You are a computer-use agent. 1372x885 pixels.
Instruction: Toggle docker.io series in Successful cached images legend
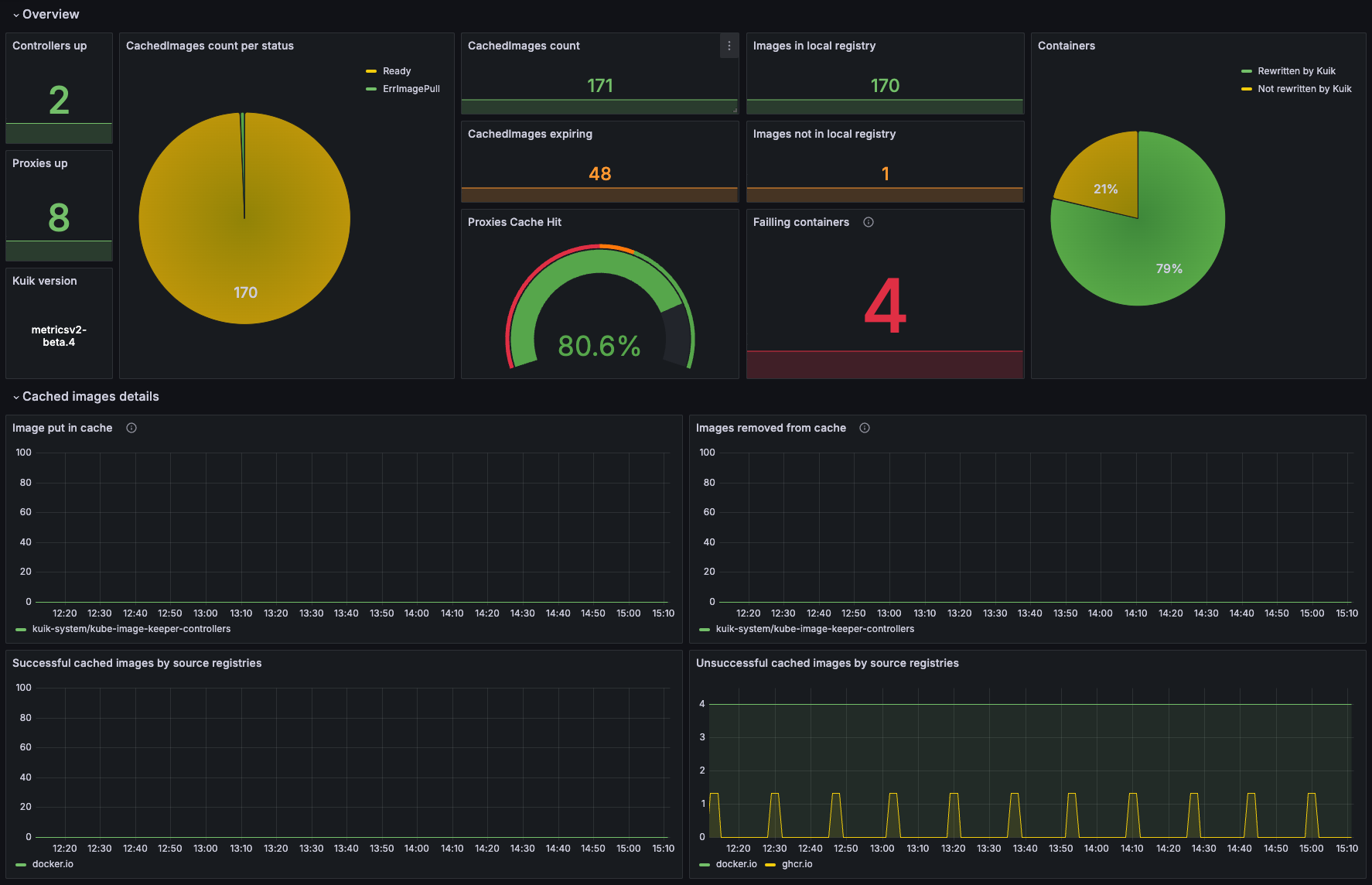click(x=53, y=864)
